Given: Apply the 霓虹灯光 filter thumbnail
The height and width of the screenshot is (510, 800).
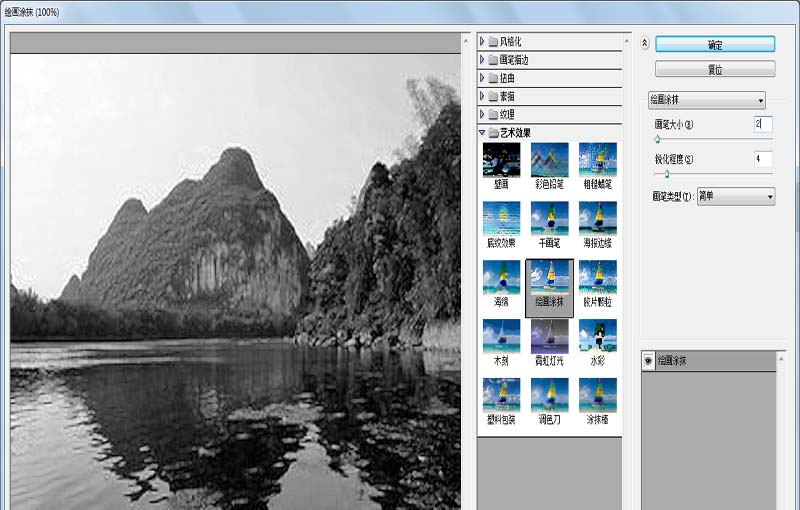Looking at the screenshot, I should pos(549,337).
